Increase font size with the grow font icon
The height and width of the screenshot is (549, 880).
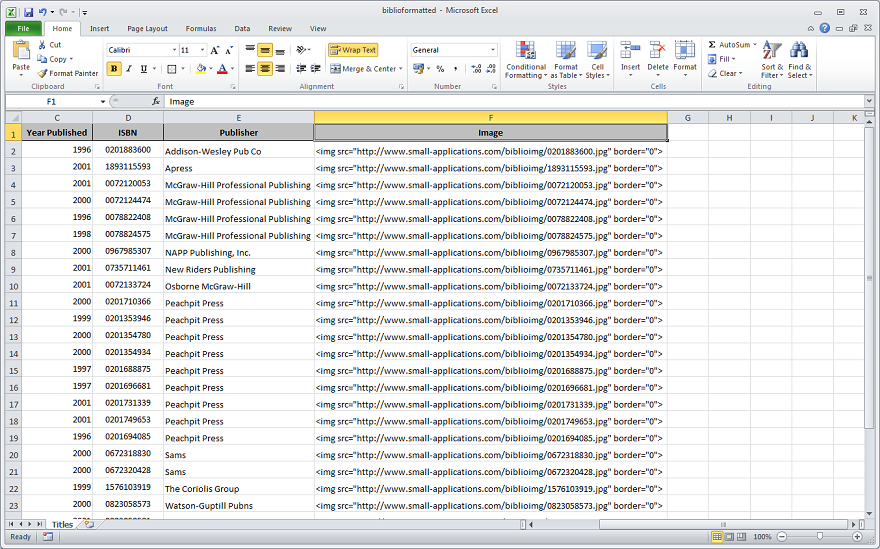click(214, 51)
